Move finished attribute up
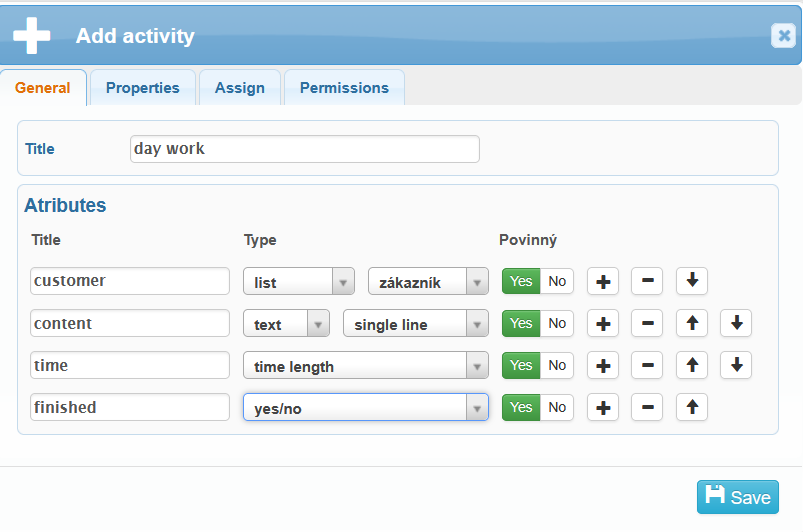The image size is (803, 532). pyautogui.click(x=692, y=408)
